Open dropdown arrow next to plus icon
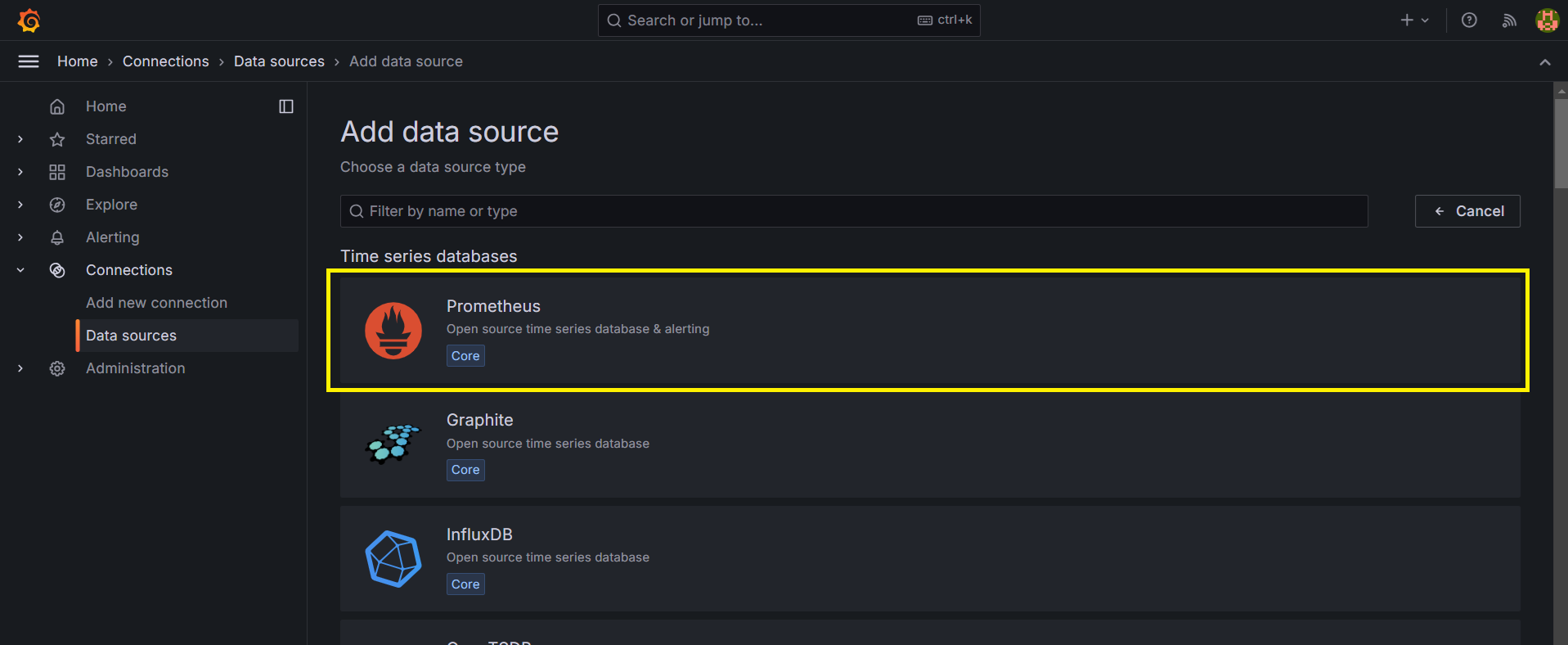Viewport: 1568px width, 645px height. point(1425,20)
